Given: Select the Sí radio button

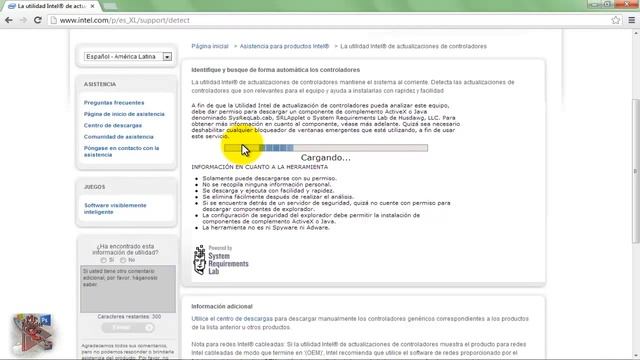Looking at the screenshot, I should [x=104, y=260].
